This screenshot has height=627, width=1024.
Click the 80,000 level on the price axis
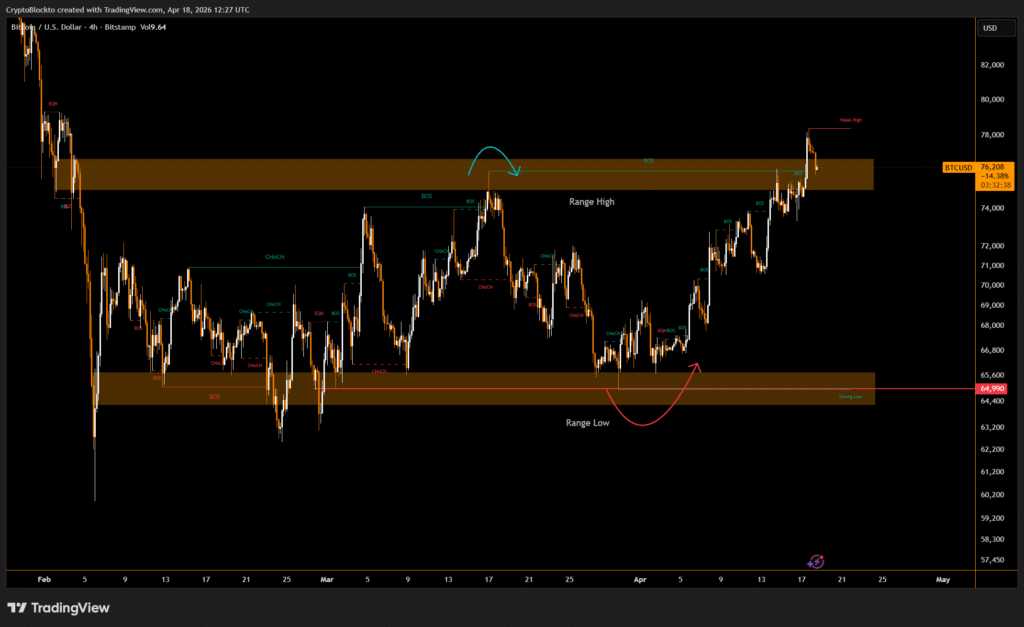point(993,100)
